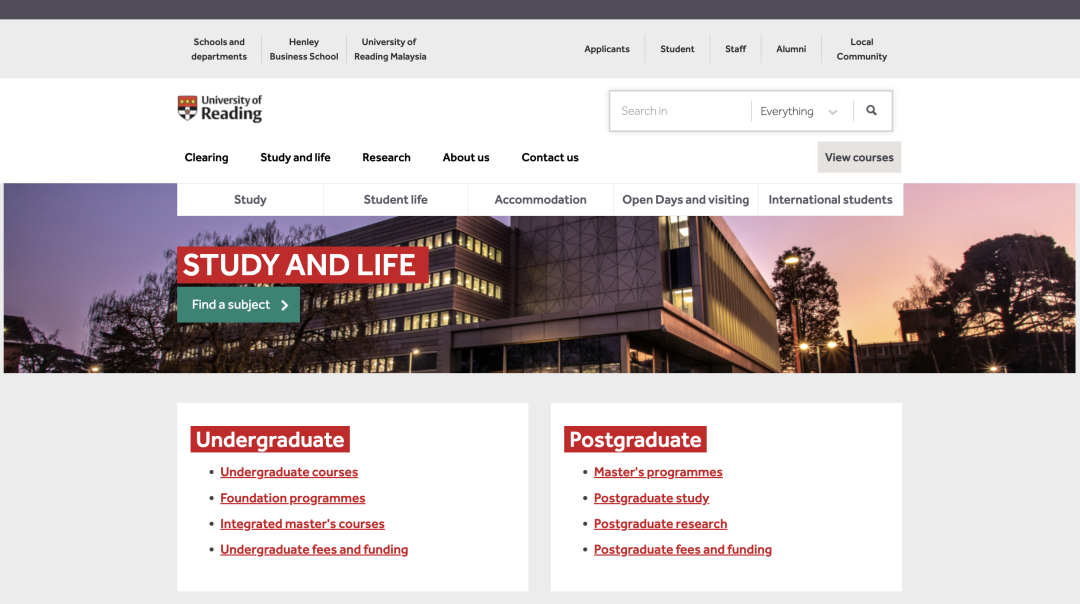1080x604 pixels.
Task: Click the Find a subject button
Action: [238, 304]
